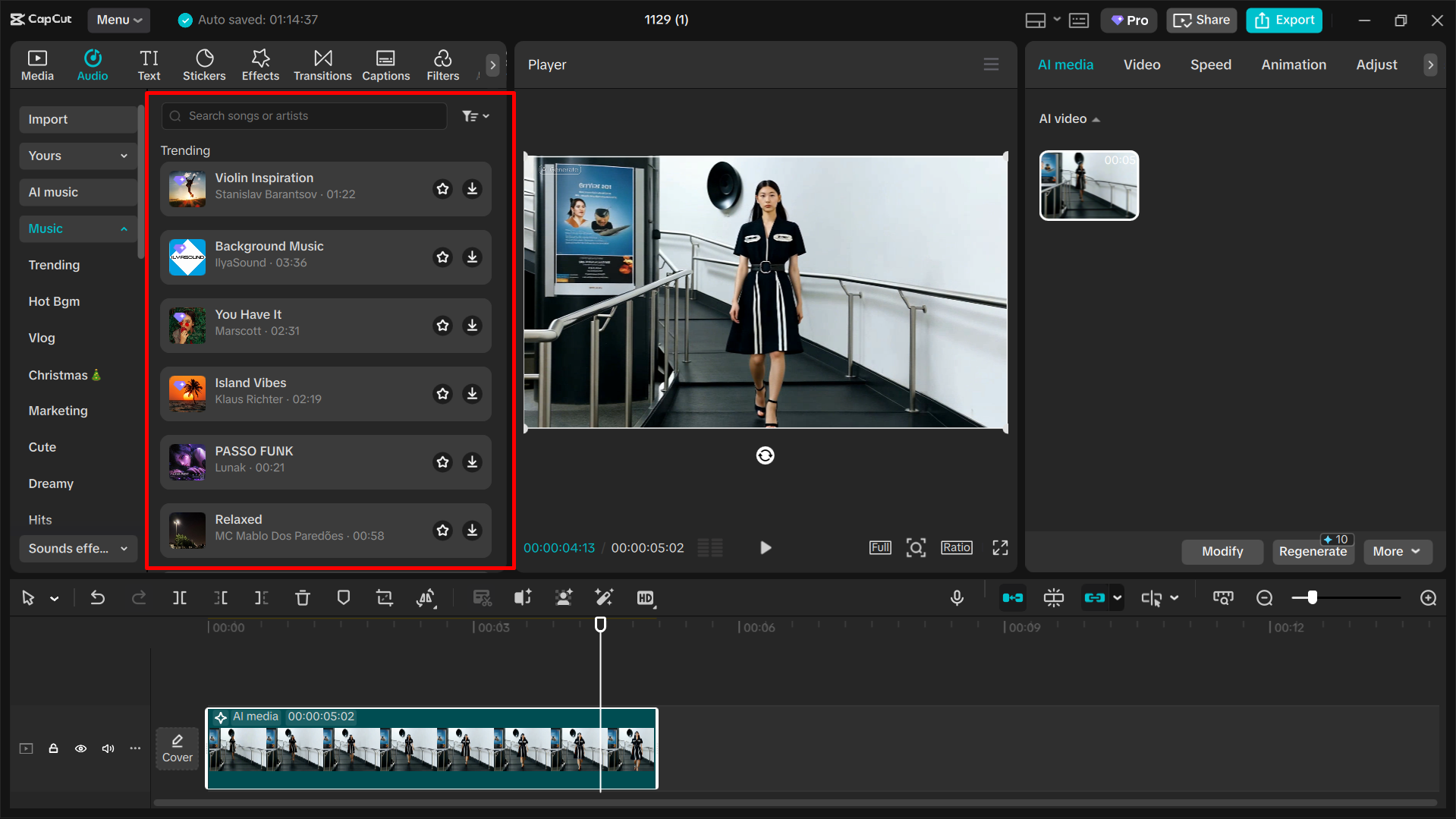Open the More dropdown in AI media panel
1456x819 pixels.
point(1397,552)
